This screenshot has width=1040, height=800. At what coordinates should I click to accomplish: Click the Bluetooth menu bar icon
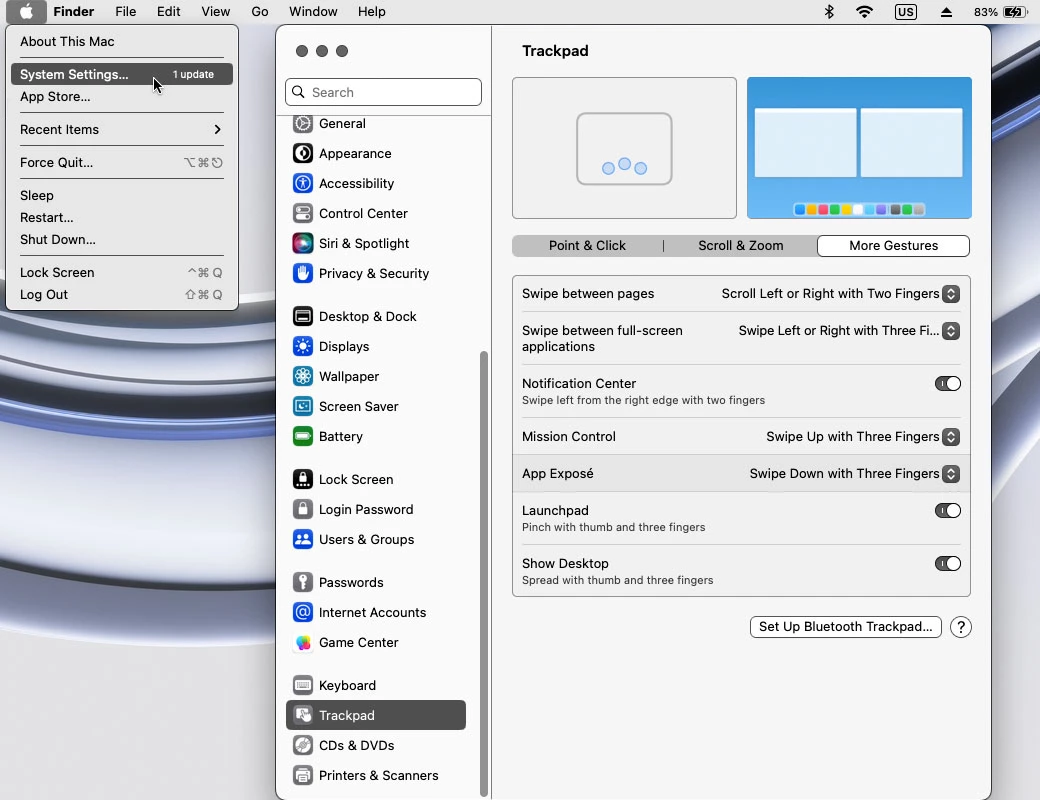pyautogui.click(x=829, y=12)
